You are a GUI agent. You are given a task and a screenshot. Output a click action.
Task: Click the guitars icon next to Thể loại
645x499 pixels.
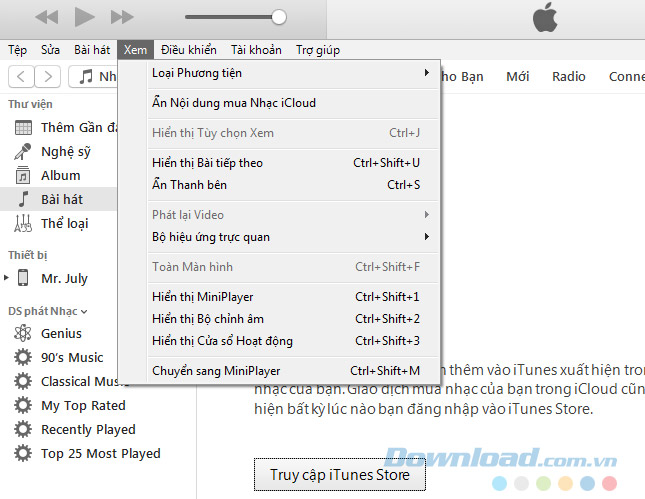(23, 223)
